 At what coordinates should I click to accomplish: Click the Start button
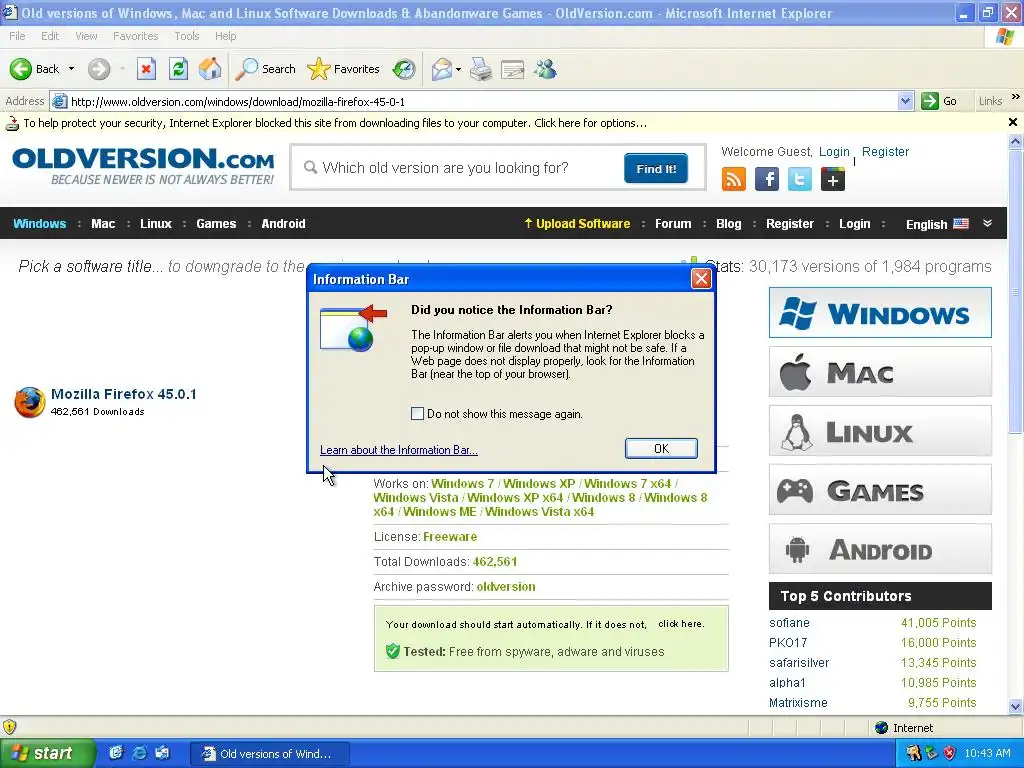pos(46,753)
